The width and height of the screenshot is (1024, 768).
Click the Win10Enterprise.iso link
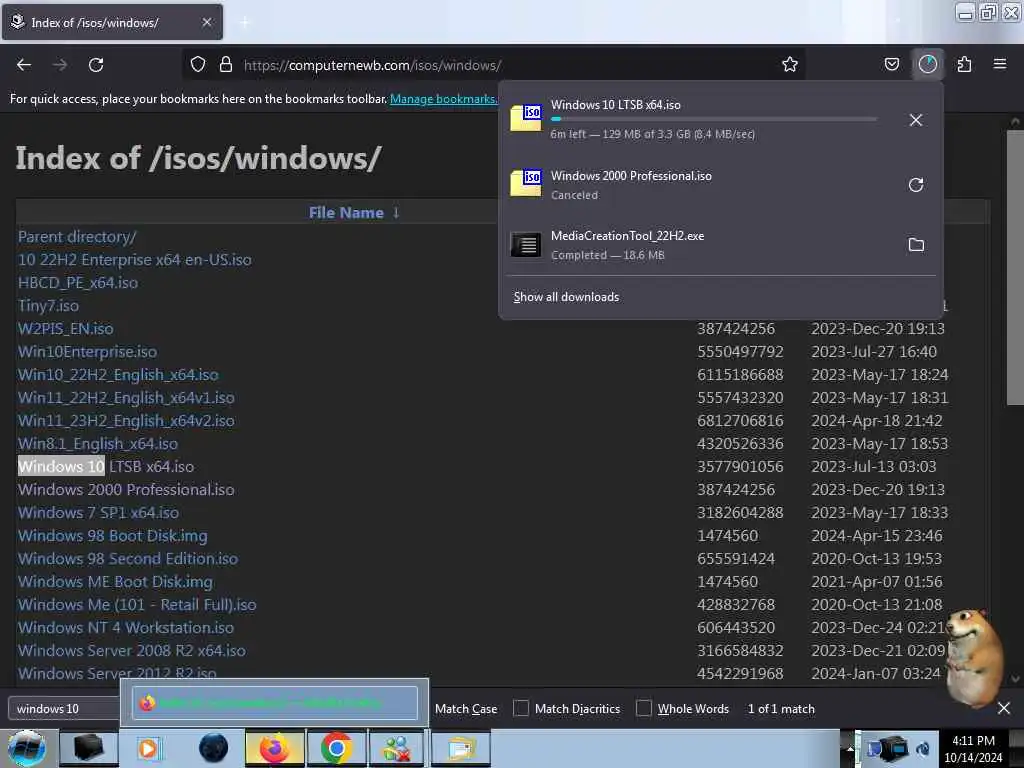pyautogui.click(x=88, y=351)
